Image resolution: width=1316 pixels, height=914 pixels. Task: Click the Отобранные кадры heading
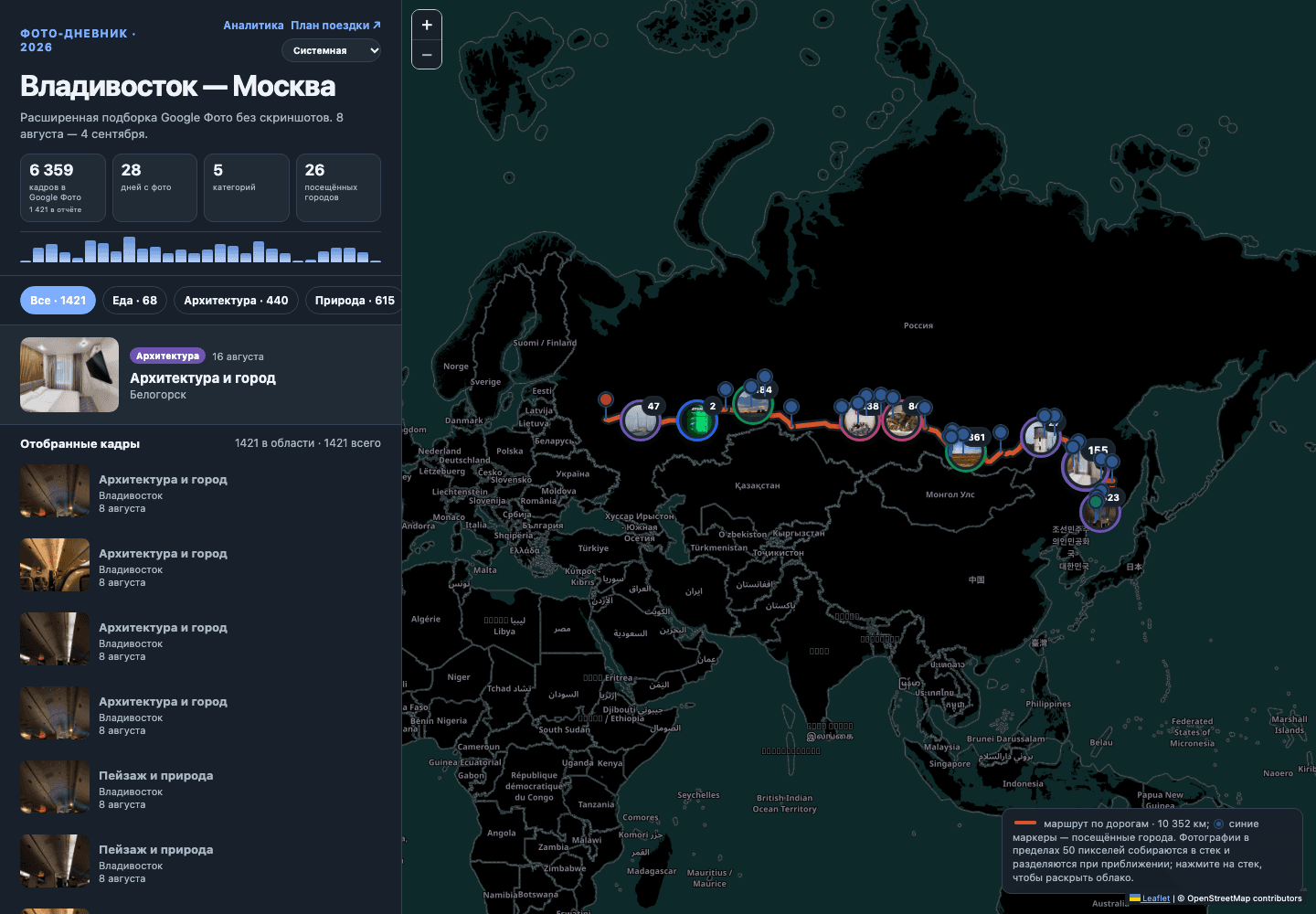[x=80, y=443]
